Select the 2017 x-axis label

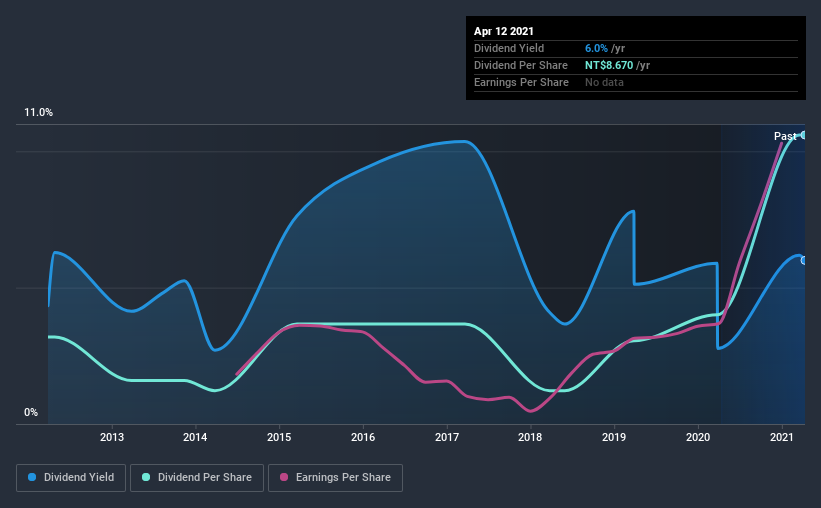coord(447,437)
